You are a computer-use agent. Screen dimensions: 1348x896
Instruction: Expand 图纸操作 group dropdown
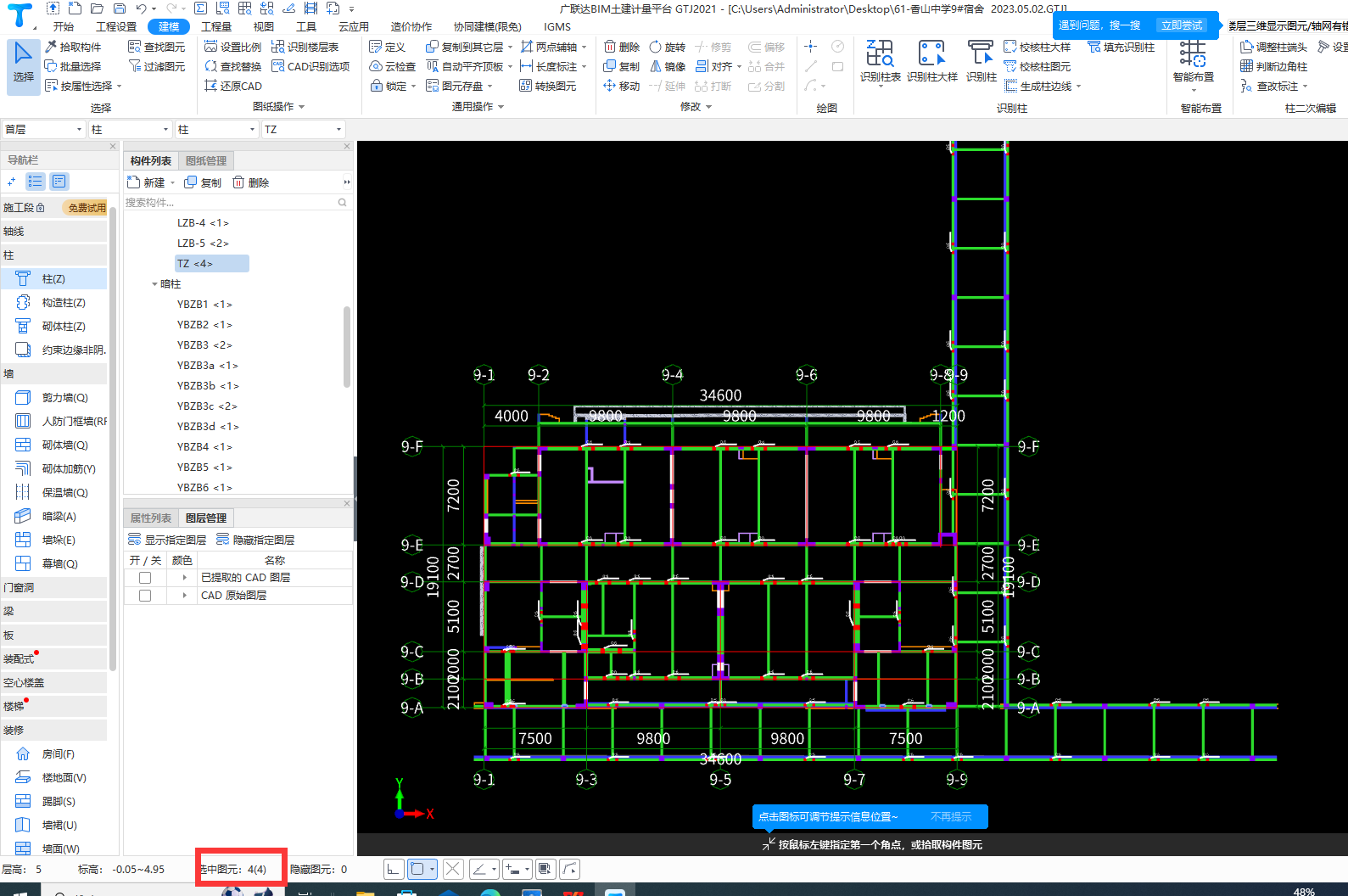301,107
